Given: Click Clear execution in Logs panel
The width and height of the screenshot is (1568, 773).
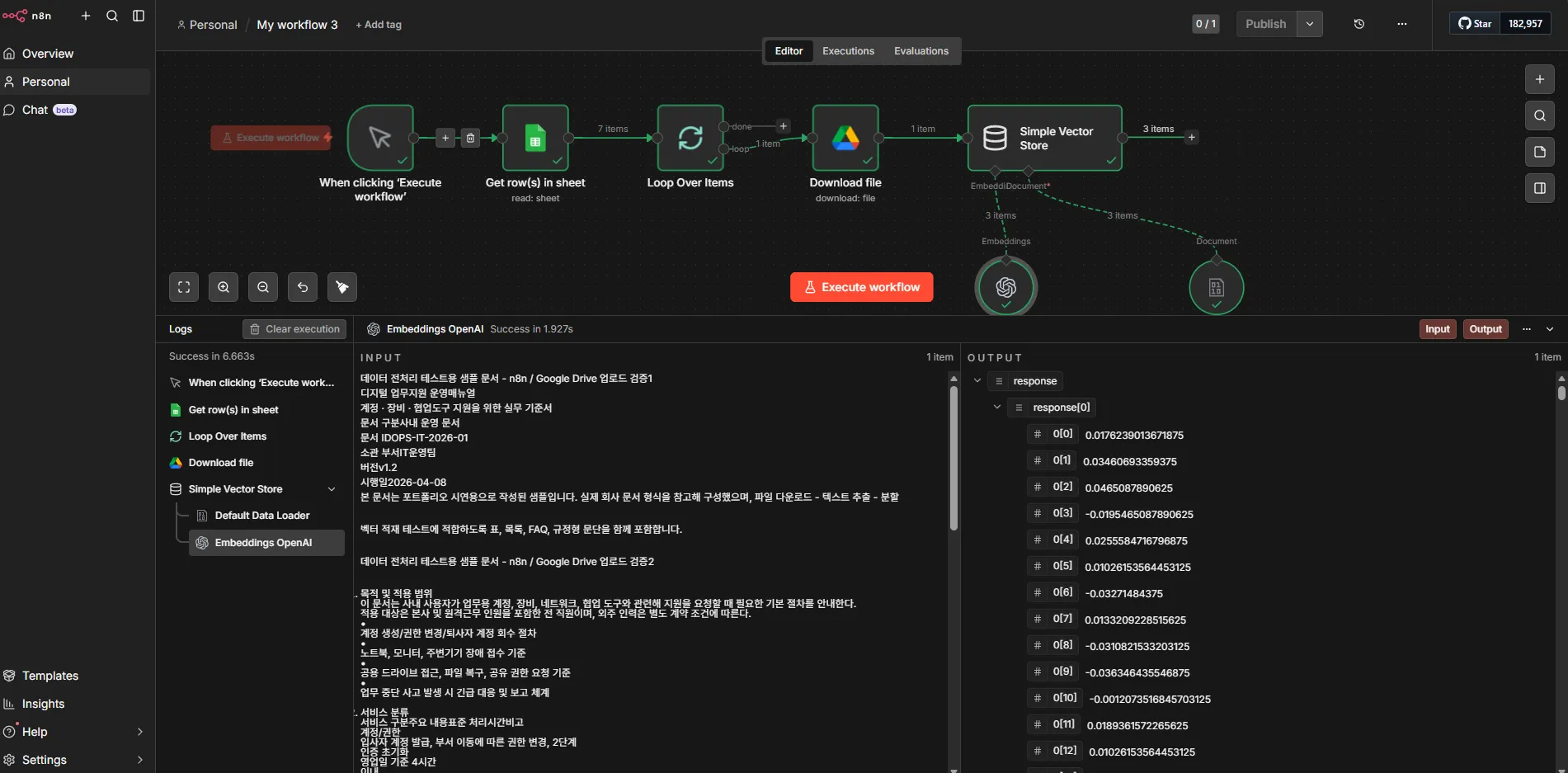Looking at the screenshot, I should [294, 329].
